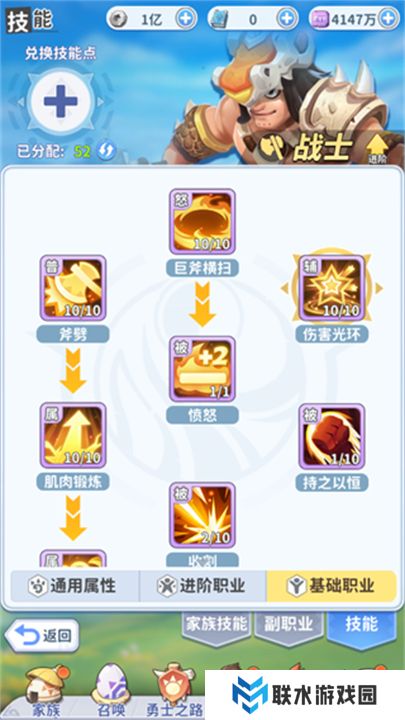The width and height of the screenshot is (405, 720).
Task: Tap the 肌肉锻炼 attribute skill icon
Action: coord(73,436)
